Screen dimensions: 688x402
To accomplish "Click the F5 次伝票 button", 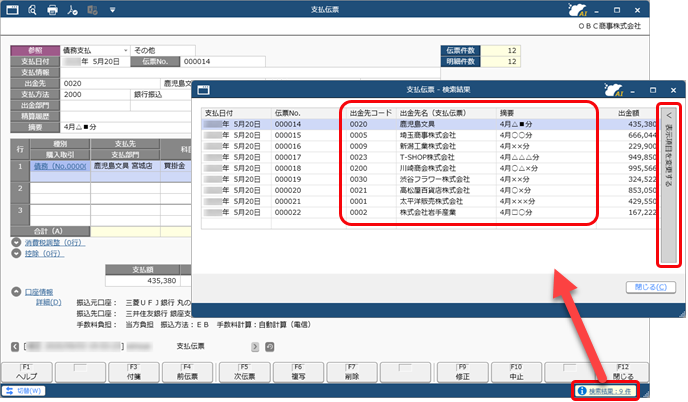I will pos(244,372).
